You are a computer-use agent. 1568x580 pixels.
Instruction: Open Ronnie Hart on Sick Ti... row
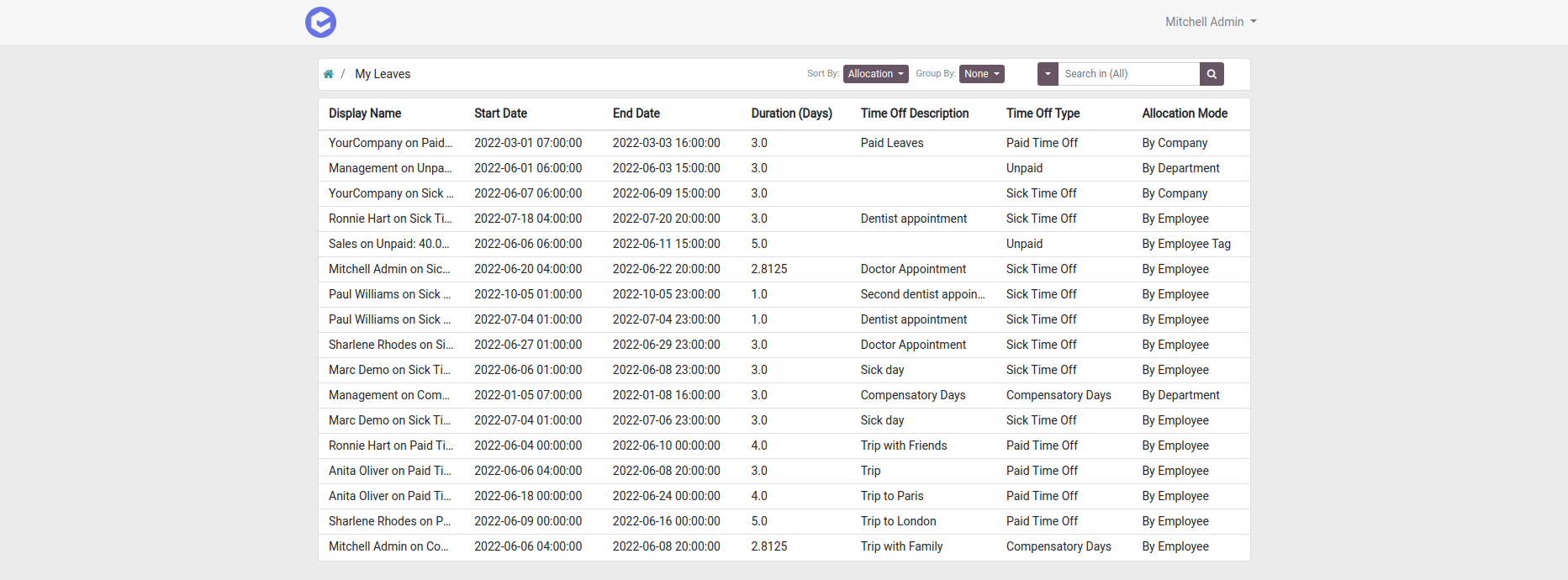pos(784,219)
